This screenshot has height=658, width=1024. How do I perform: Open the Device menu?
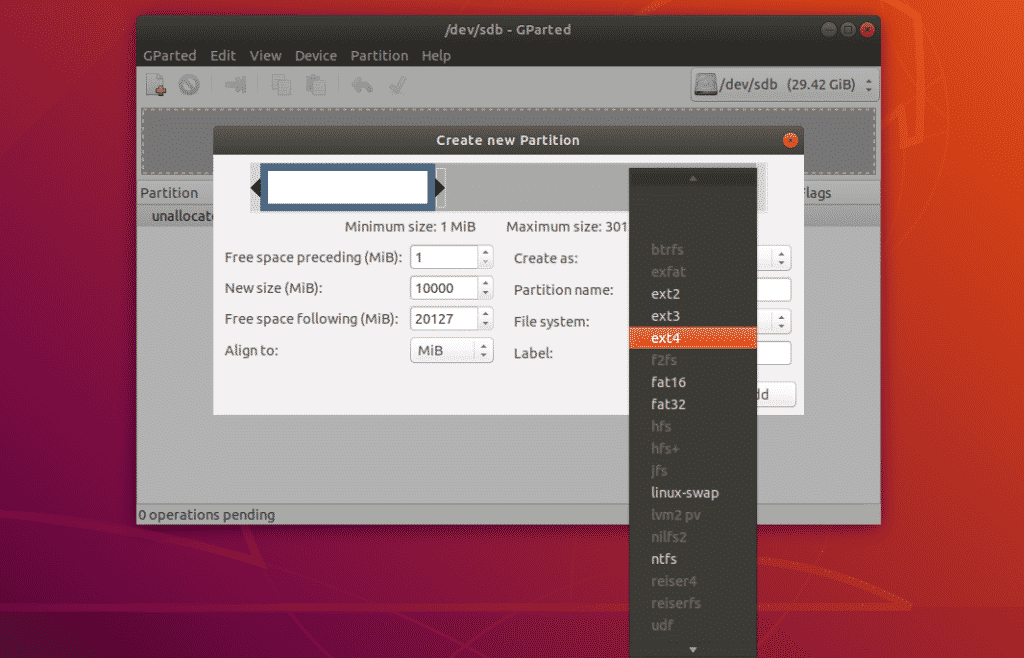(x=315, y=55)
